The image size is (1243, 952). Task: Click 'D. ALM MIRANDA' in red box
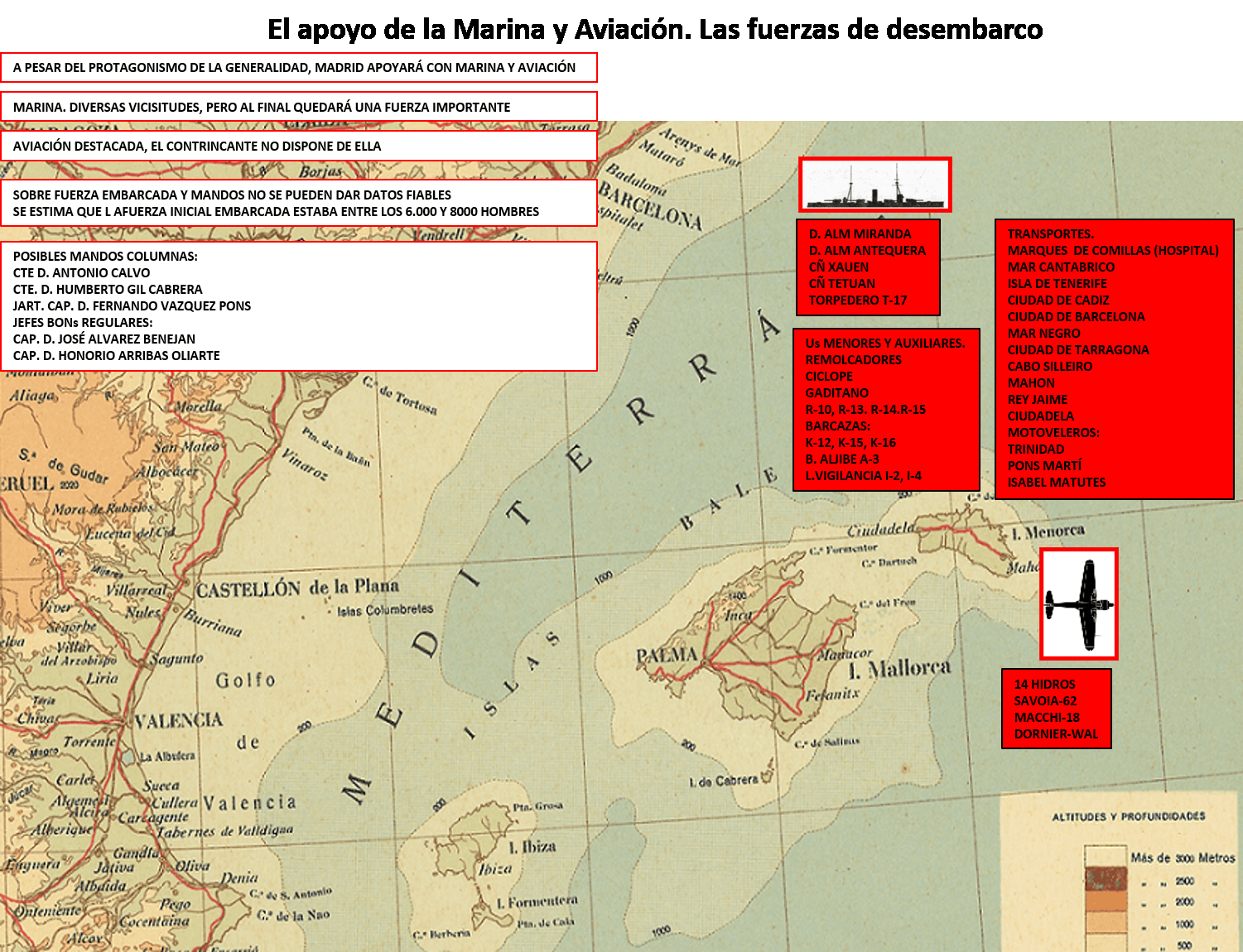pos(860,234)
